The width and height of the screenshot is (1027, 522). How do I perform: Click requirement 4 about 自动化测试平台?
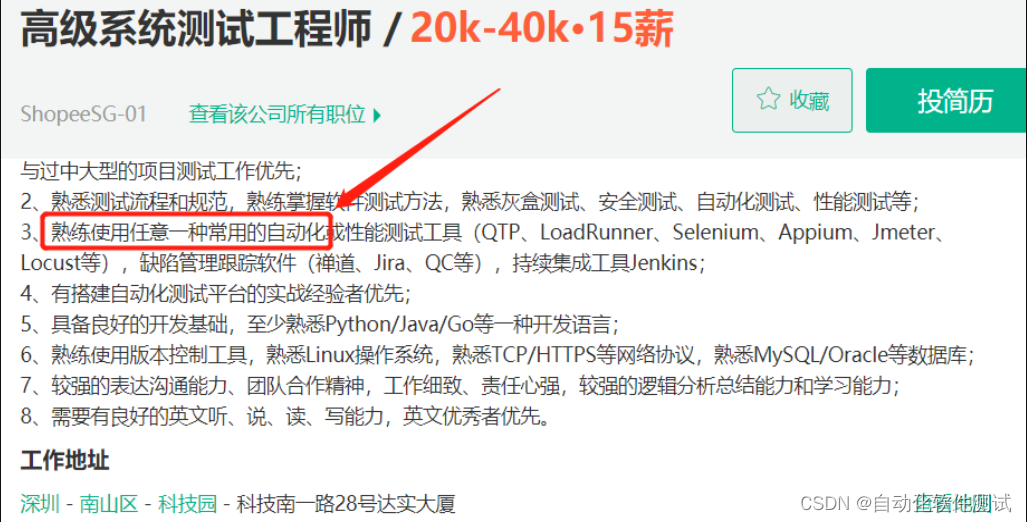point(215,293)
